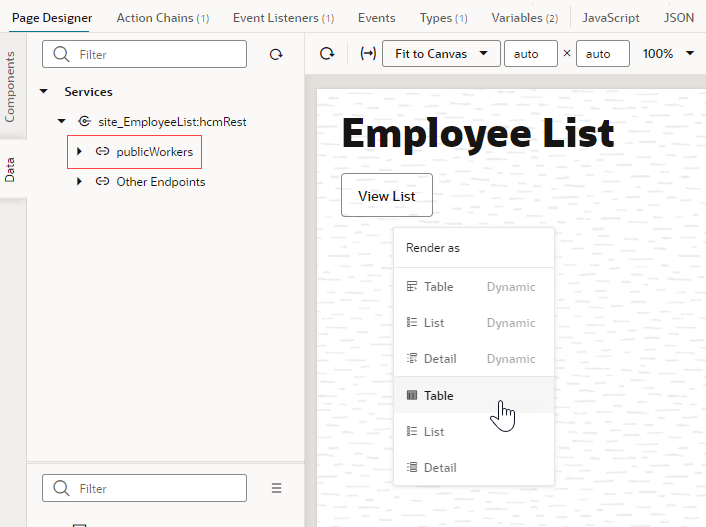Choose the non-dynamic Detail option

474,467
